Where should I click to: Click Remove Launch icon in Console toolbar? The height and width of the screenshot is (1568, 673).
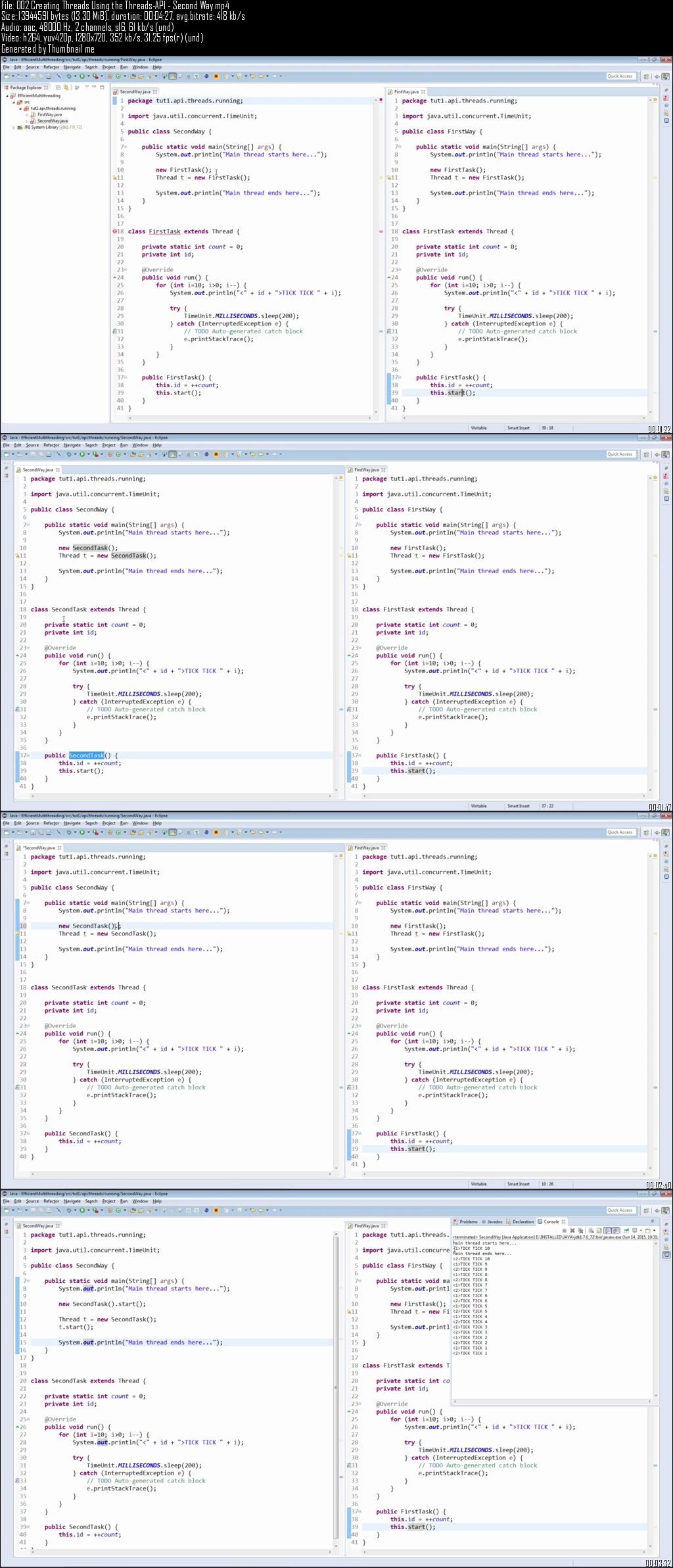pyautogui.click(x=572, y=1230)
